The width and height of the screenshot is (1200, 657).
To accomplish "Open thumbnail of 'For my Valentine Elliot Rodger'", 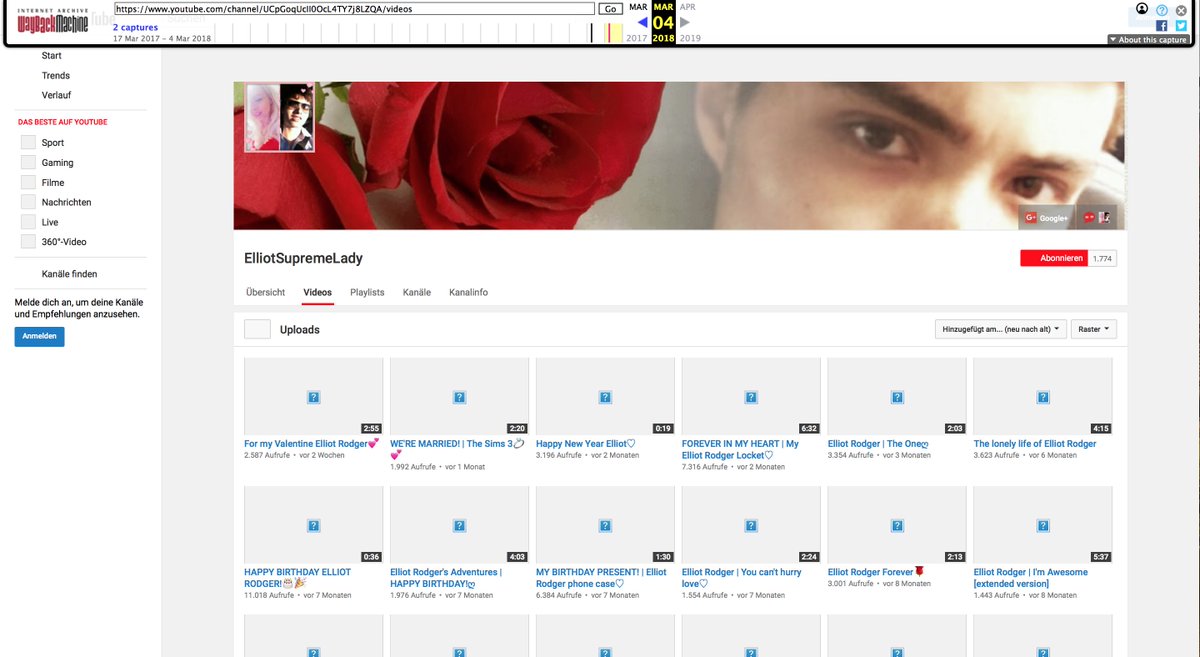I will tap(313, 397).
